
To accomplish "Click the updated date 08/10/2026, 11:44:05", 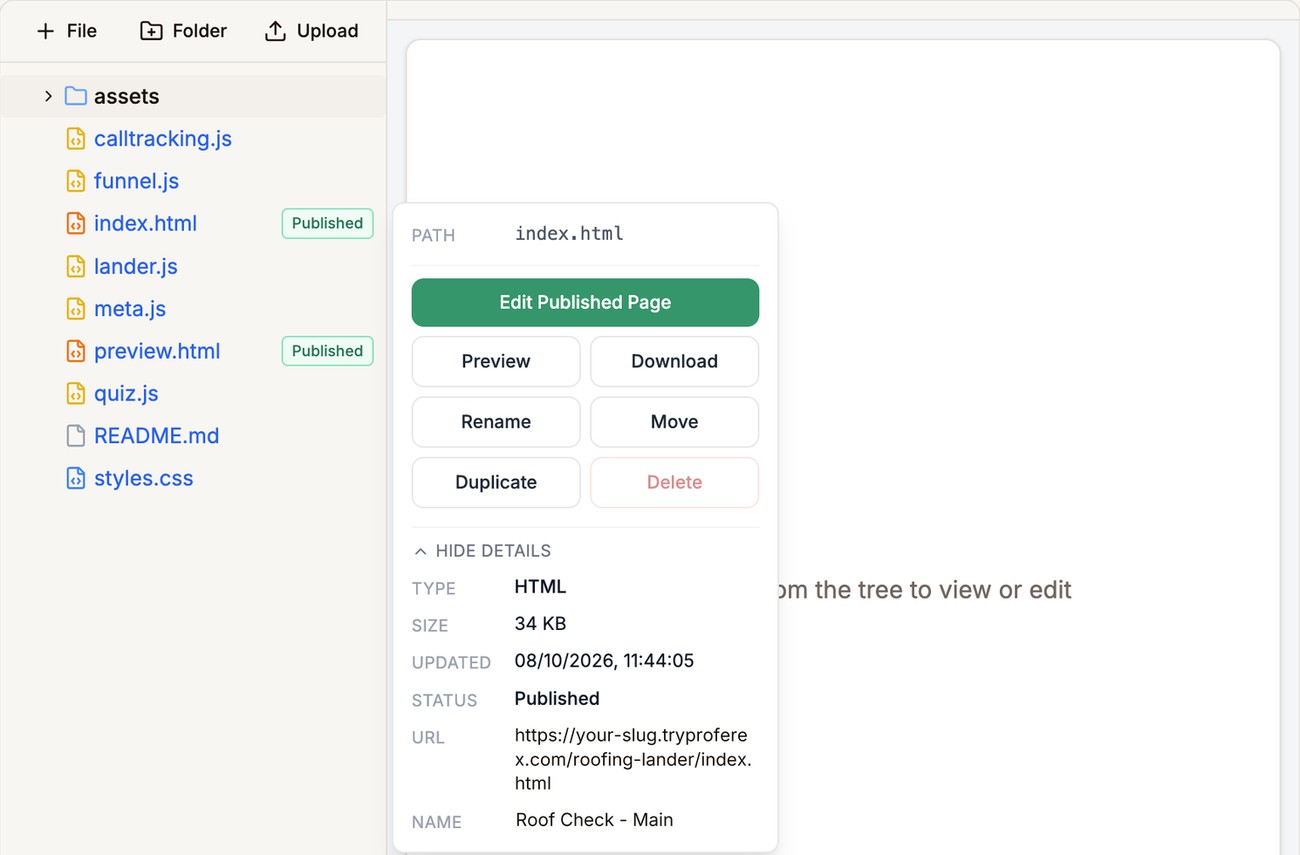I will (x=604, y=661).
